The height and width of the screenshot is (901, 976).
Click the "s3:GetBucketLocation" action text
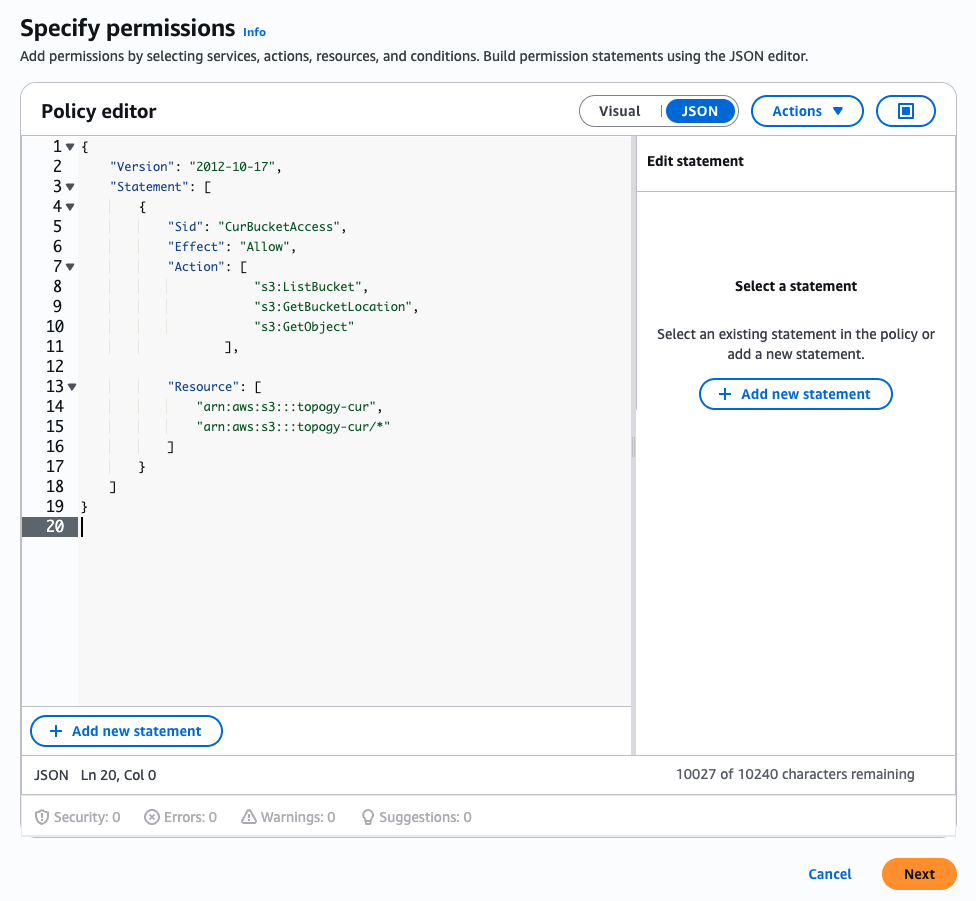tap(333, 307)
